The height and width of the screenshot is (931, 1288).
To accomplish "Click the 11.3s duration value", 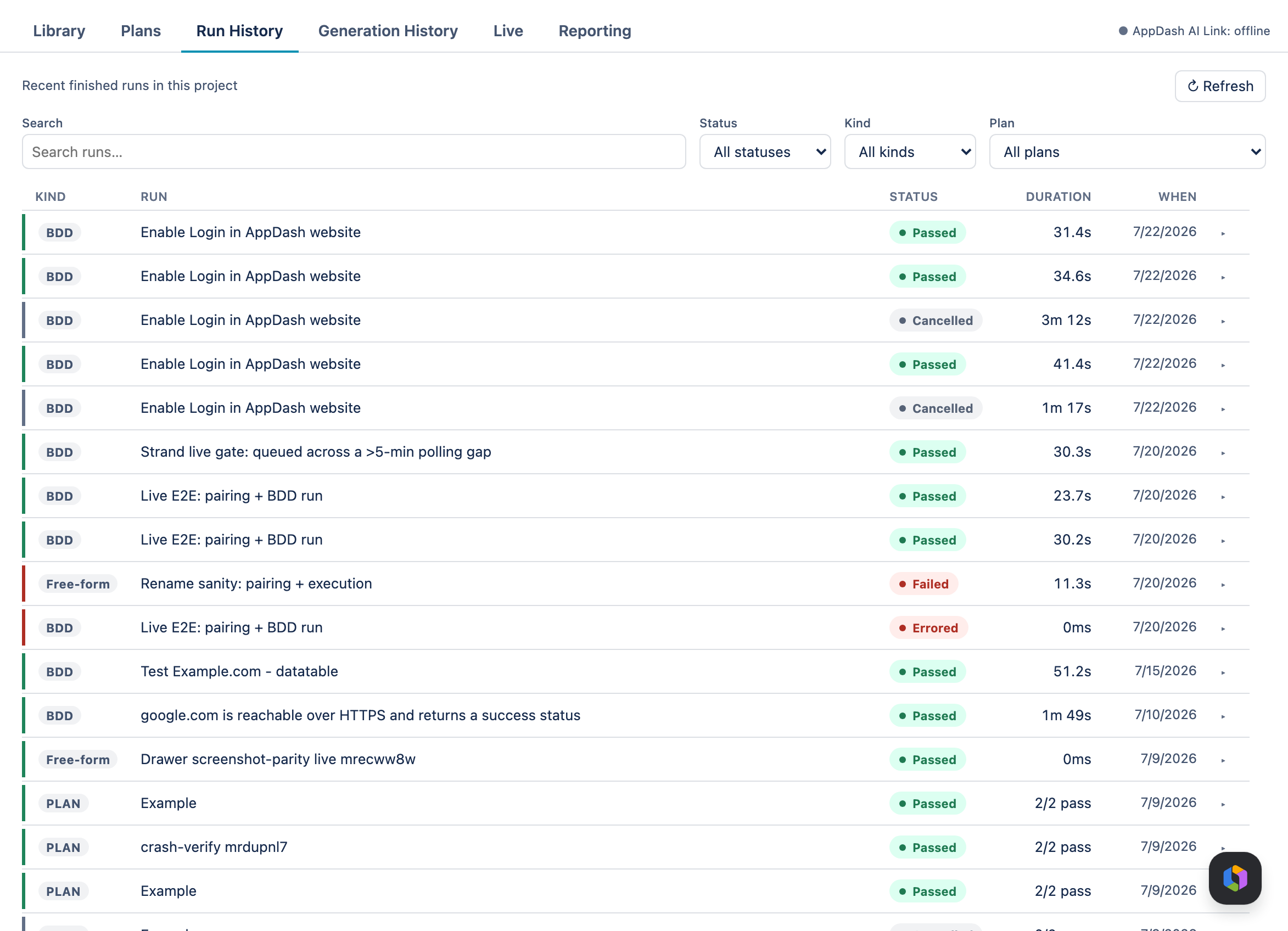I will coord(1072,584).
